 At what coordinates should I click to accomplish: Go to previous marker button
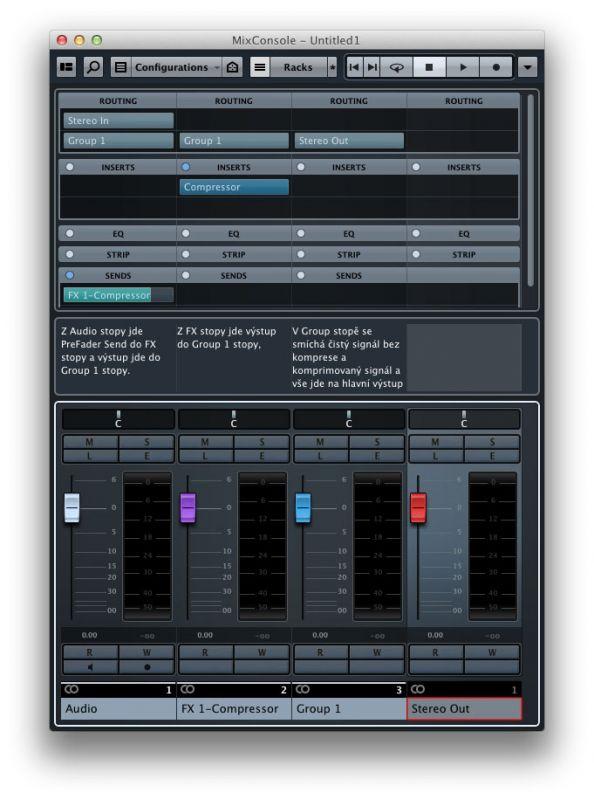click(x=355, y=67)
